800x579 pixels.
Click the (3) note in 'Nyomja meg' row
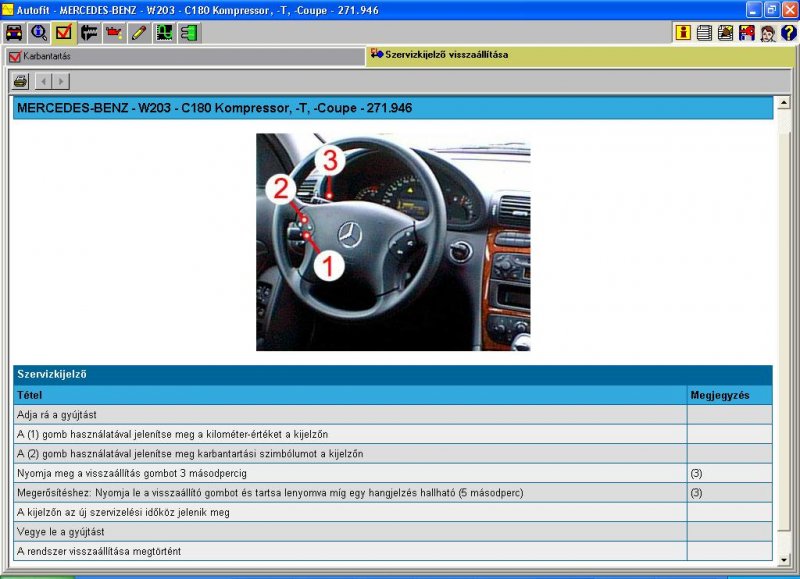pyautogui.click(x=696, y=473)
